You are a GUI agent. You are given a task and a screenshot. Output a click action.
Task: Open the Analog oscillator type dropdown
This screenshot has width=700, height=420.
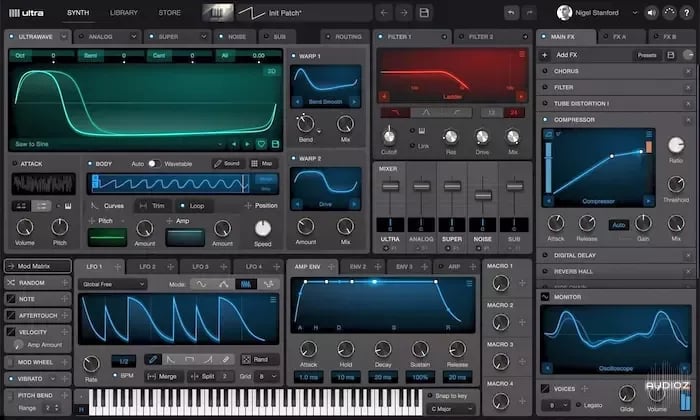coord(133,37)
